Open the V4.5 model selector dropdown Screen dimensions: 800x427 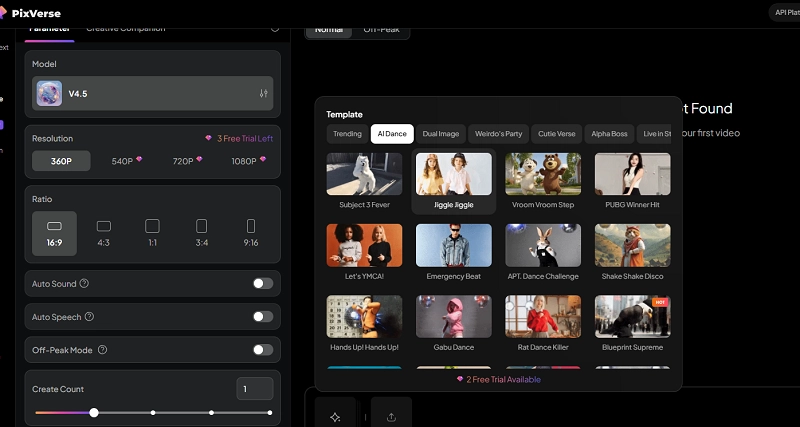[152, 93]
